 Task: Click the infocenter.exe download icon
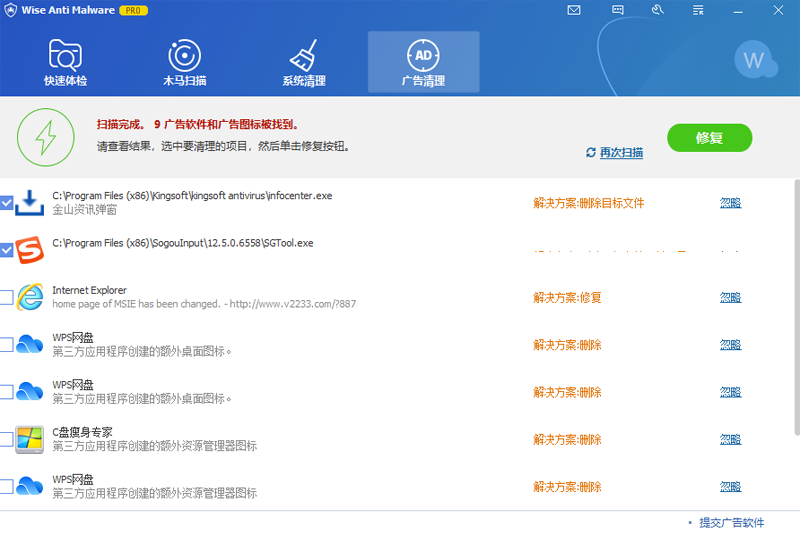point(29,202)
